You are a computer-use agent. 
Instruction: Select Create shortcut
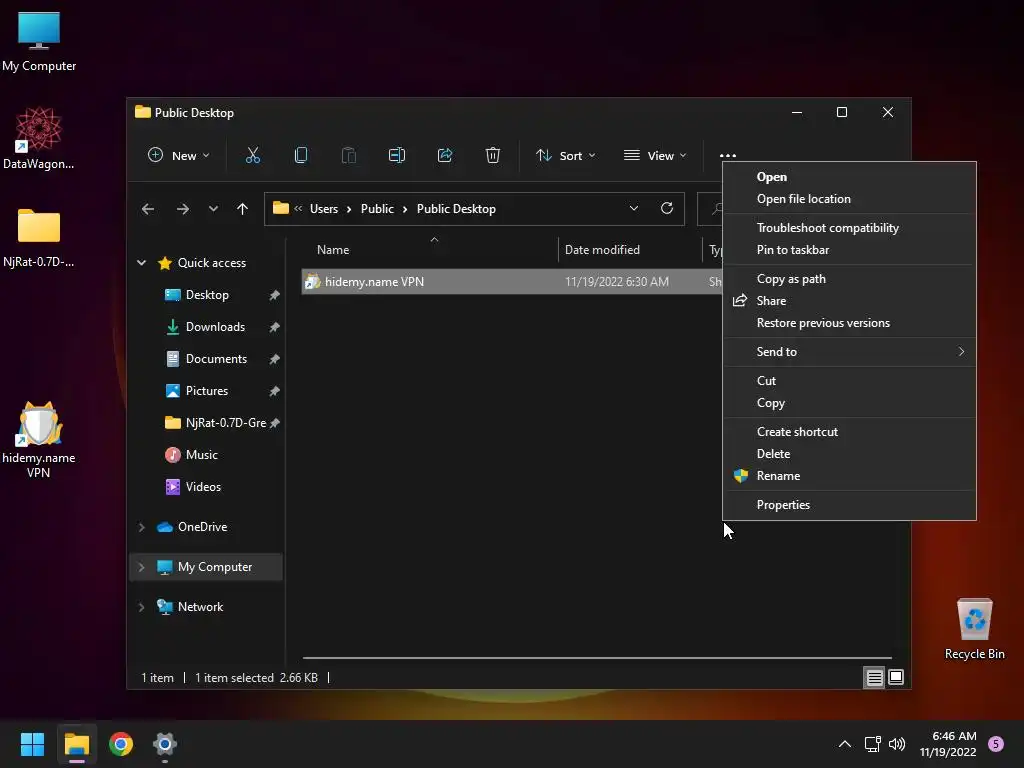click(849, 432)
